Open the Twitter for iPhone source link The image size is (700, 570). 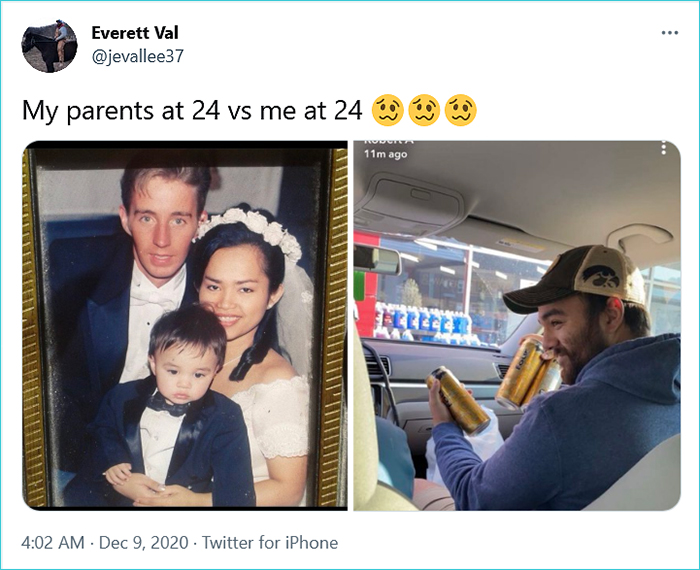point(270,543)
